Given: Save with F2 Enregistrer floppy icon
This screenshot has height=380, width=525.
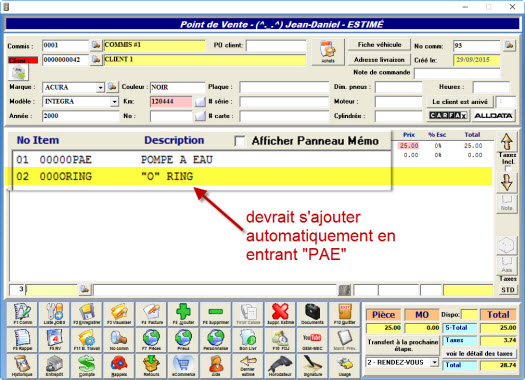Looking at the screenshot, I should 87,314.
